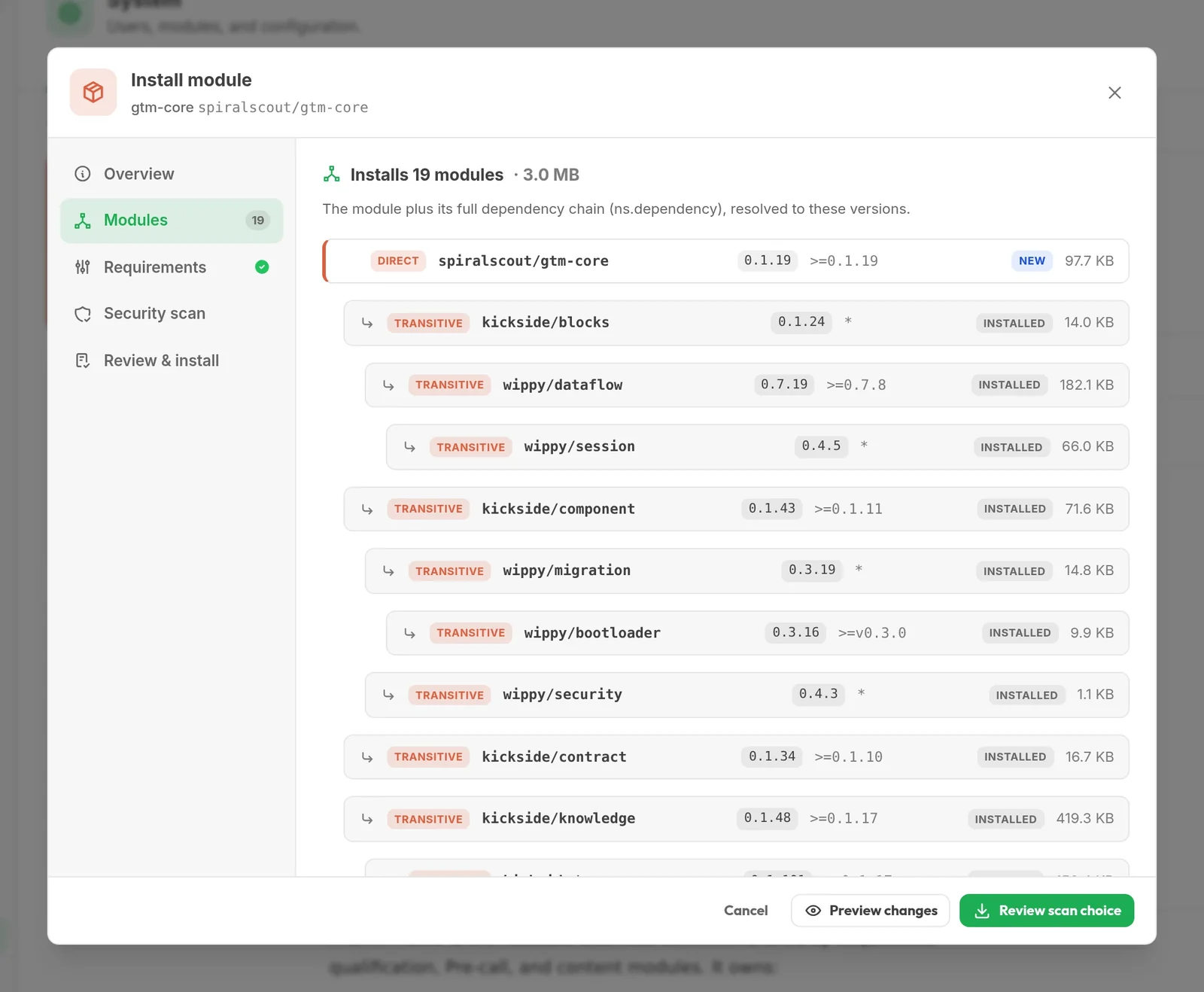
Task: Click the Overview info circle icon
Action: click(x=83, y=174)
